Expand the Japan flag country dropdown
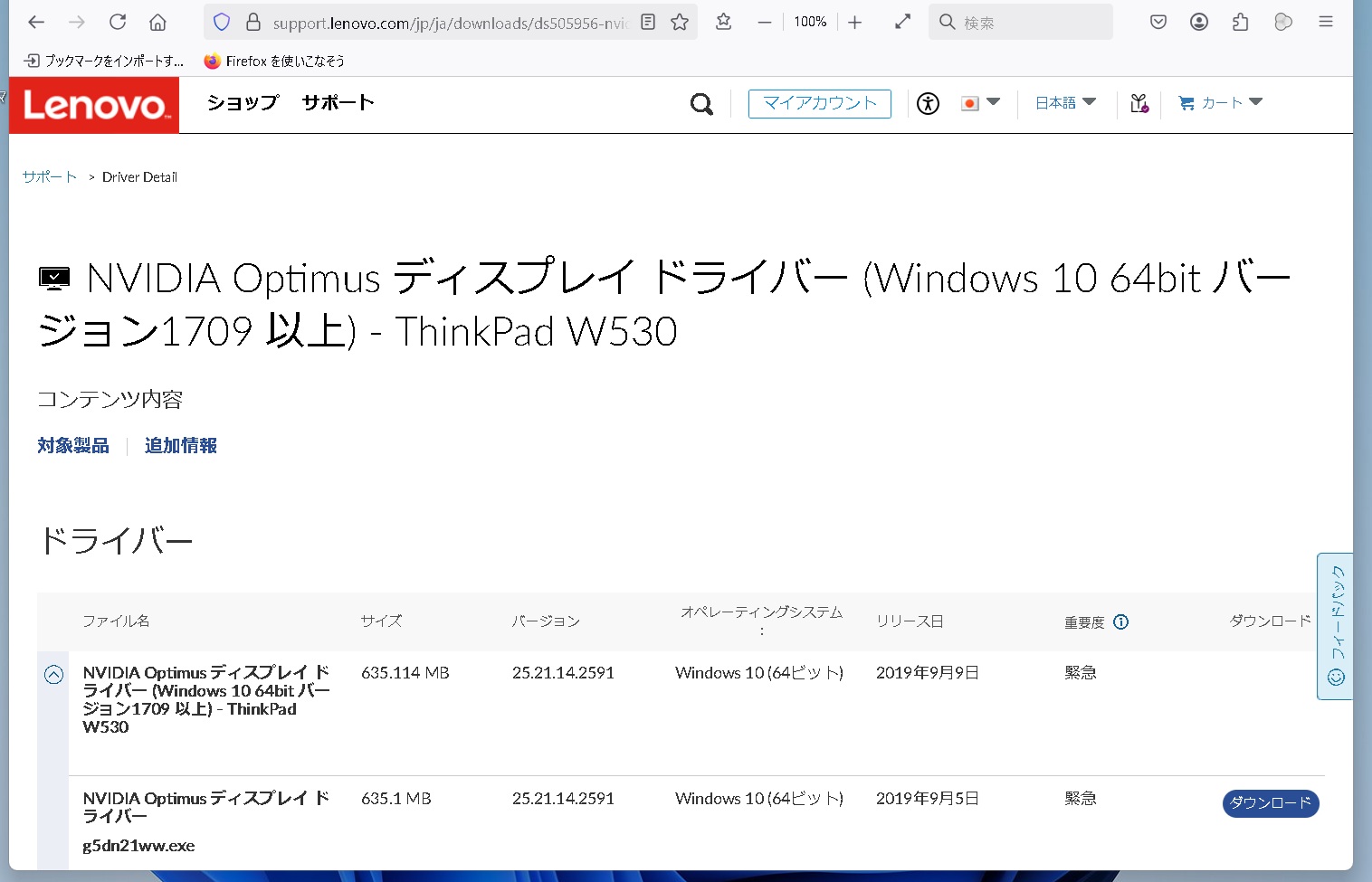Viewport: 1372px width, 882px height. [980, 103]
